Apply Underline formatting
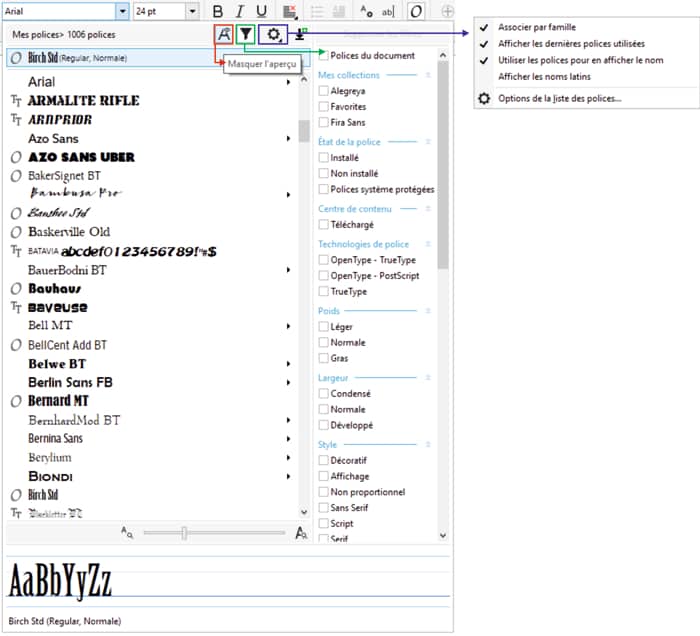The width and height of the screenshot is (700, 636). click(x=261, y=11)
